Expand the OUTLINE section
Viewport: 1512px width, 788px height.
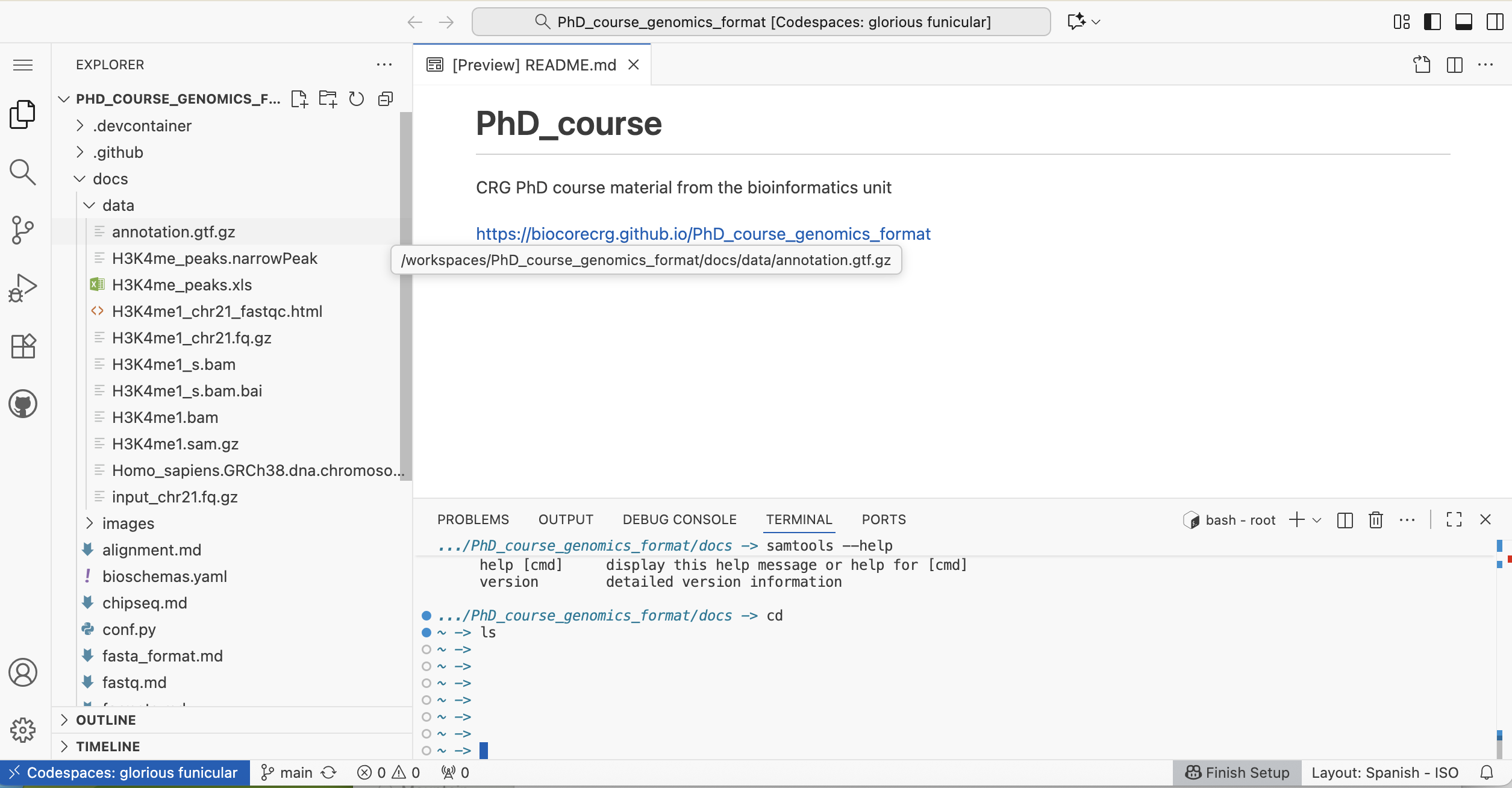[106, 720]
